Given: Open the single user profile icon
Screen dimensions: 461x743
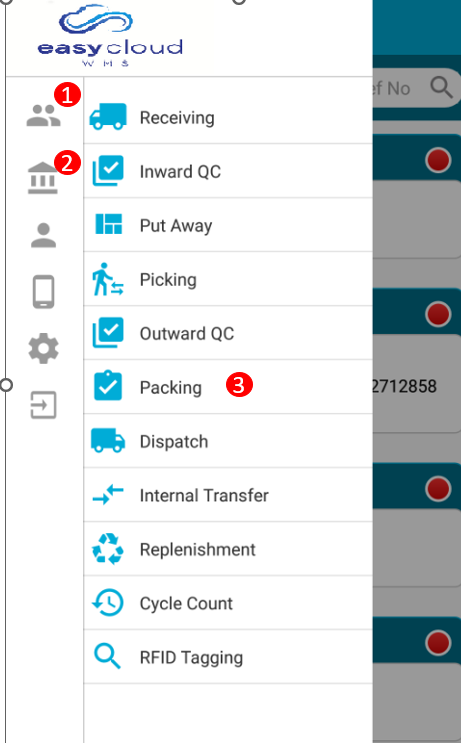Looking at the screenshot, I should pos(44,235).
